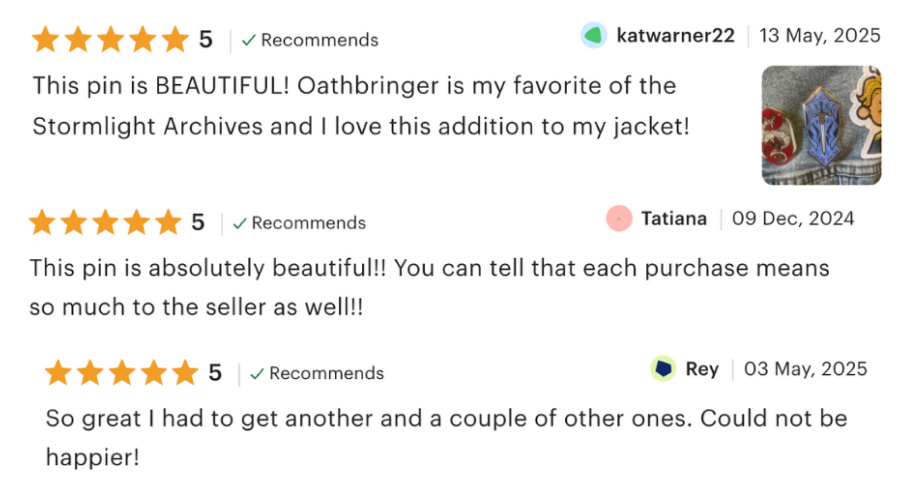Click katwarner22's green avatar icon
The image size is (900, 500).
pos(594,36)
